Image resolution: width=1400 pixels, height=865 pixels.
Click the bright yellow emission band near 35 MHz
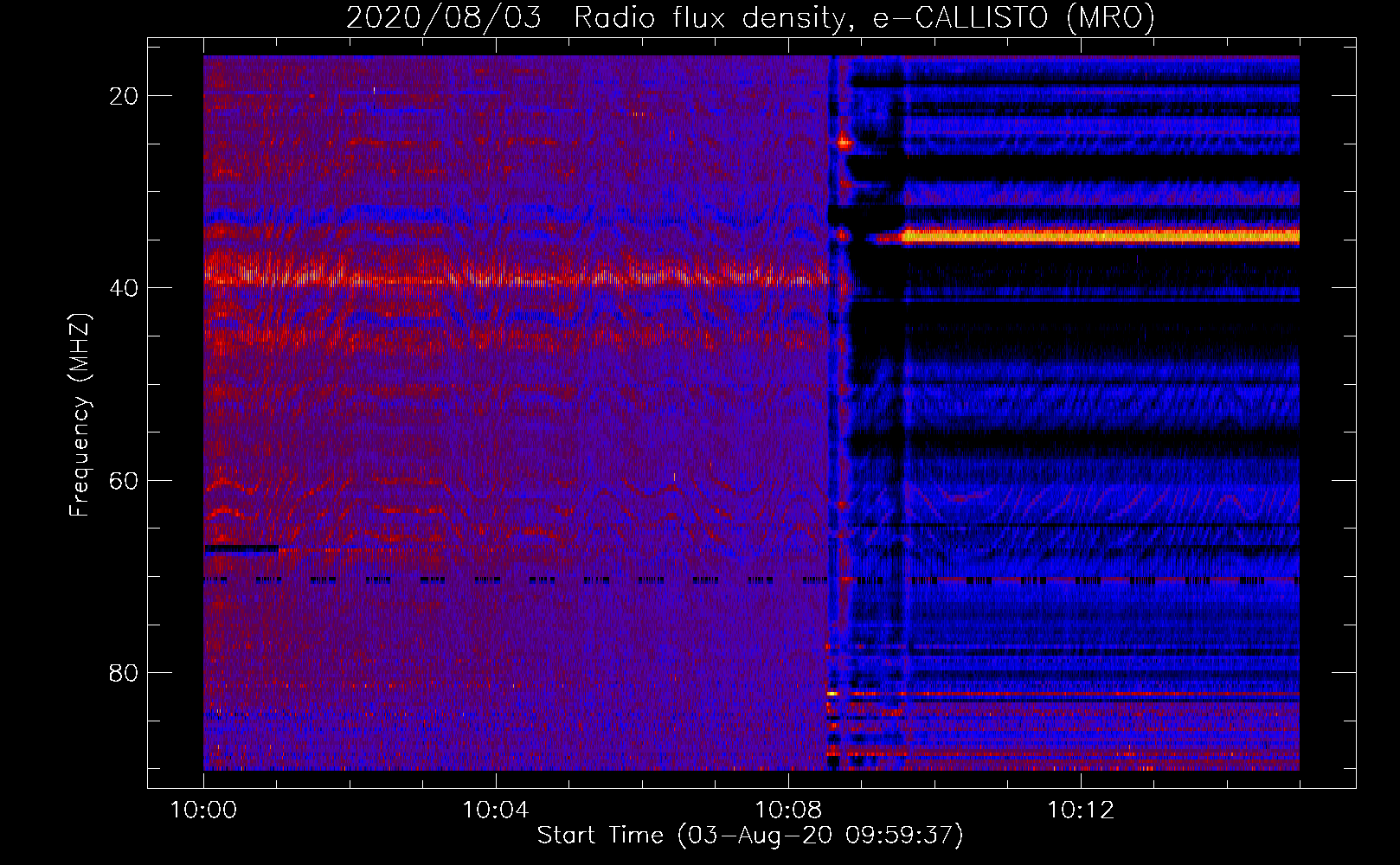pos(1101,235)
